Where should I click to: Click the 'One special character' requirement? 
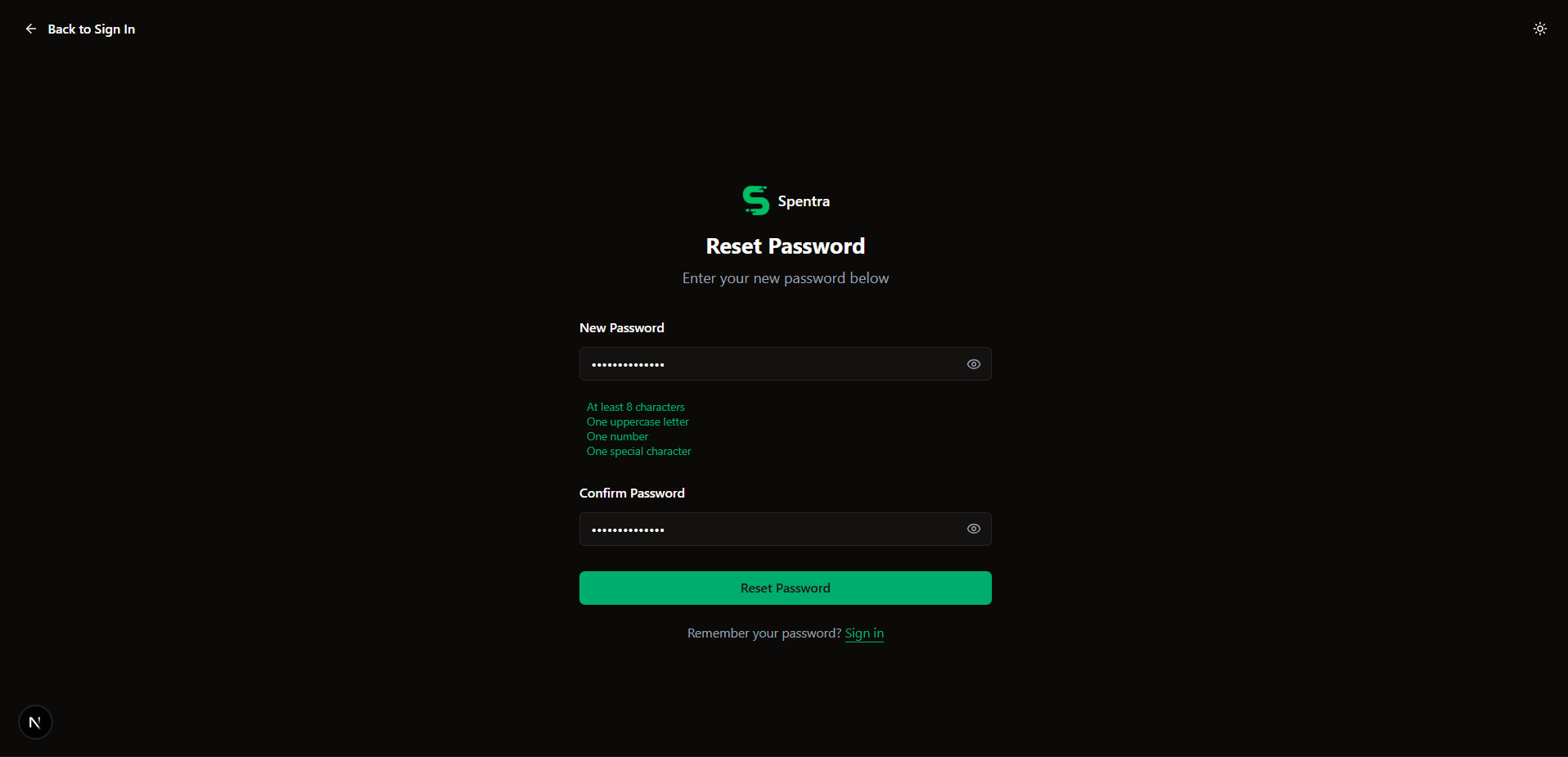[639, 451]
